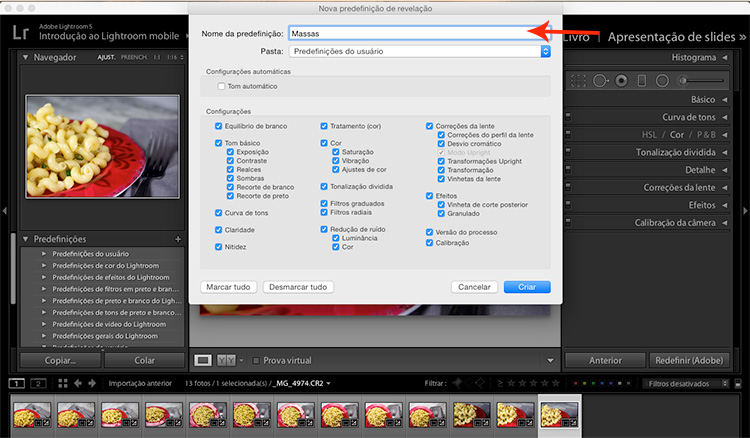Click the Desmarcar tudo button

click(x=298, y=287)
